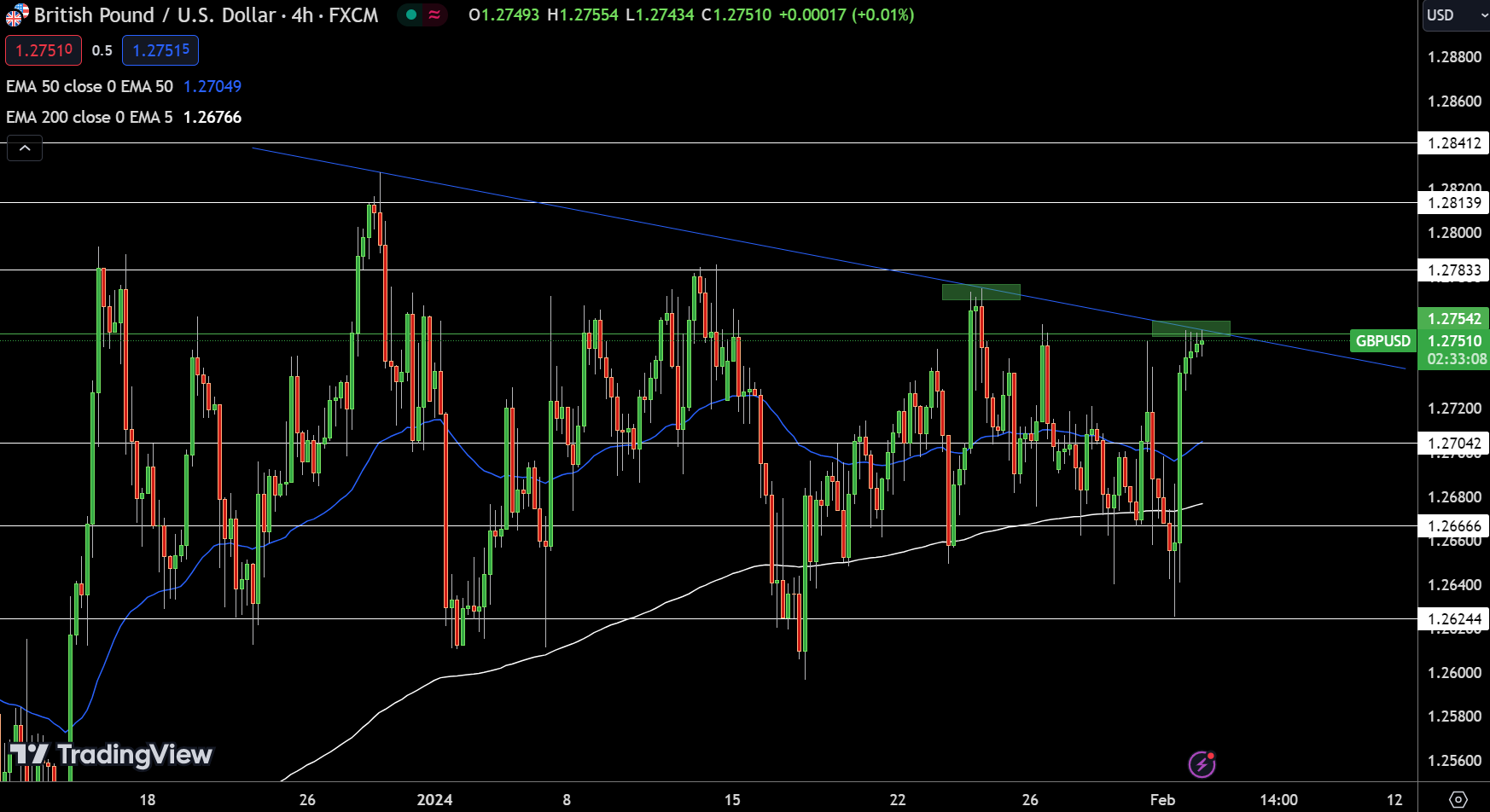1490x812 pixels.
Task: Click the 2024 date label on time axis
Action: (x=434, y=799)
